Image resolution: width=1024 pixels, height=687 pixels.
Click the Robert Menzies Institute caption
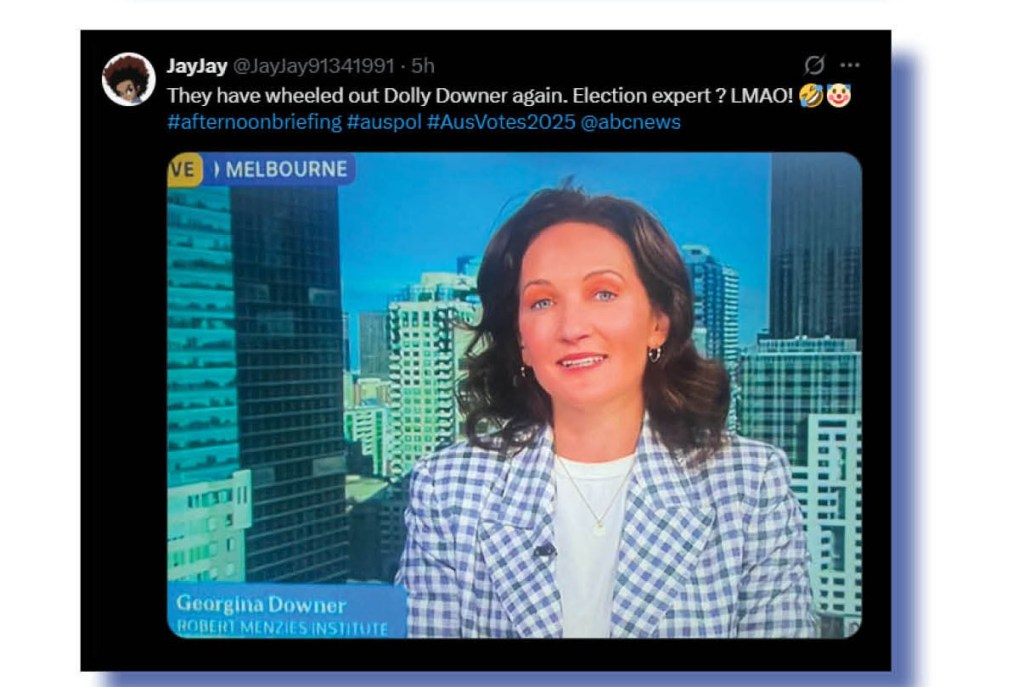(282, 628)
